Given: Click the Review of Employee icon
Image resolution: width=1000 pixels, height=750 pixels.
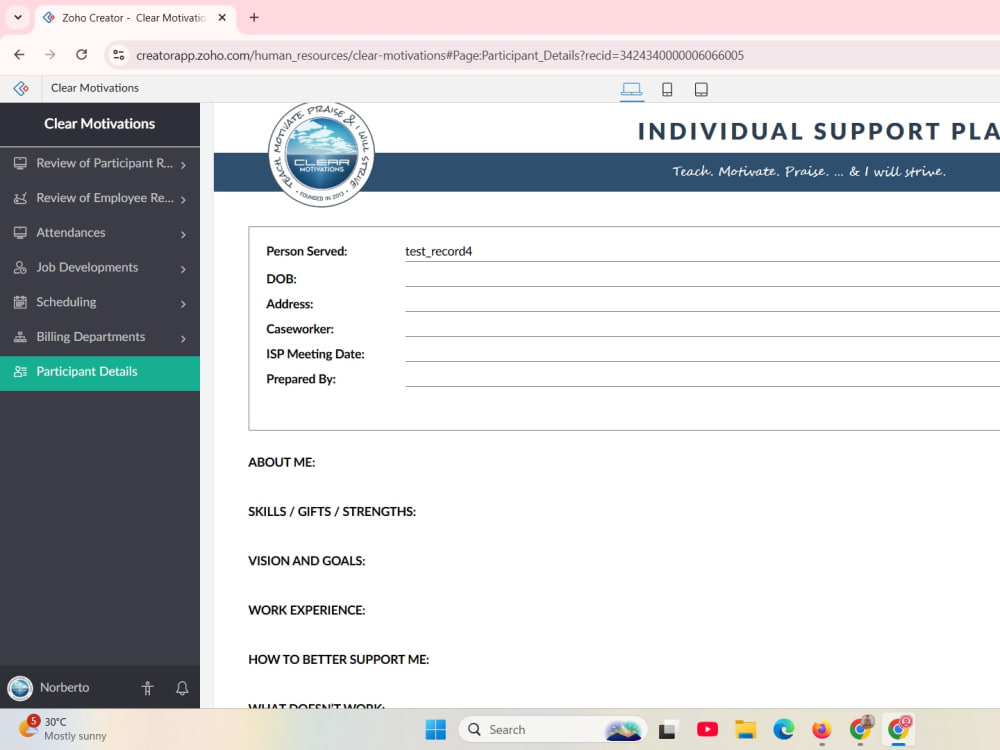Looking at the screenshot, I should [x=20, y=198].
